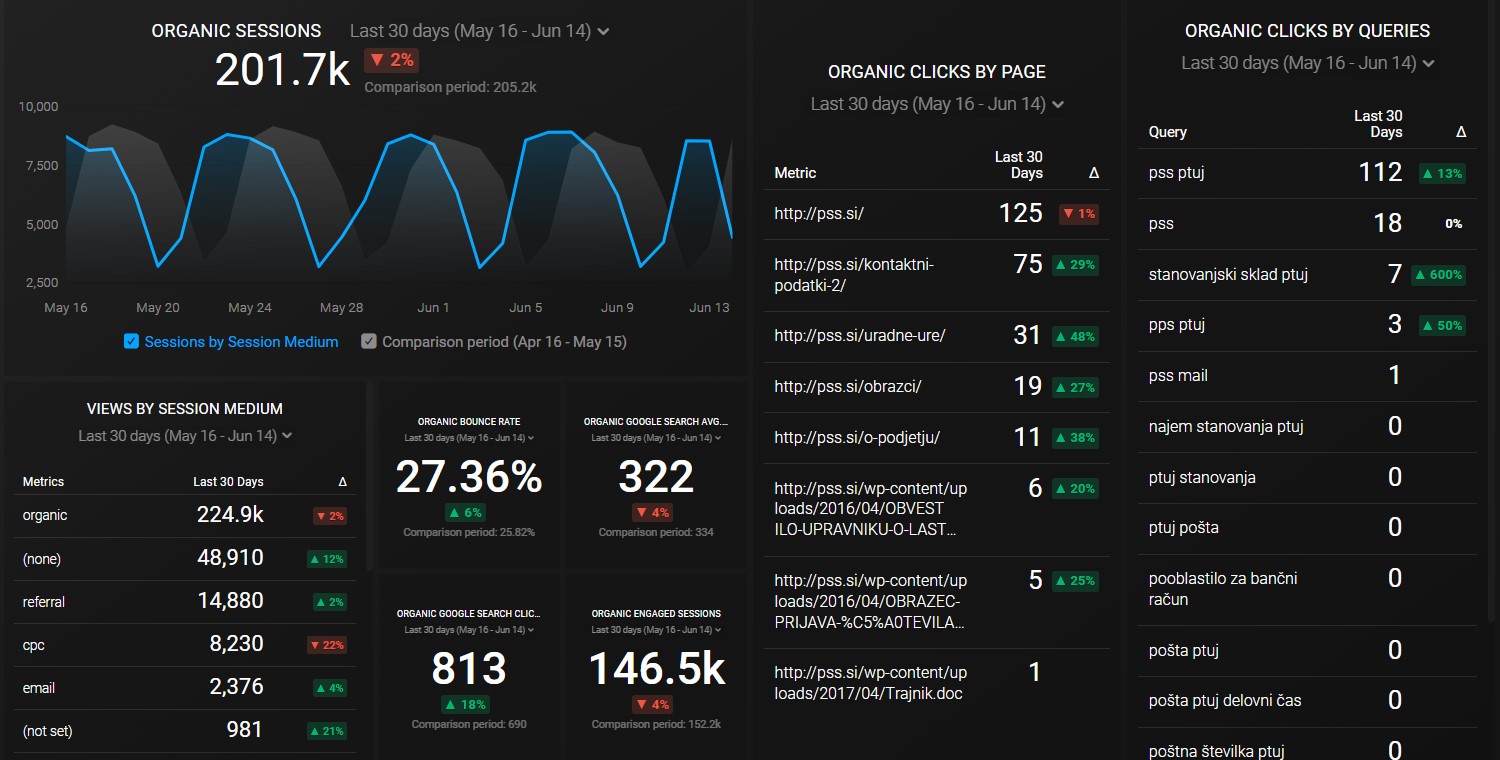Click the 146.5k engaged sessions value
The height and width of the screenshot is (760, 1500).
(656, 668)
